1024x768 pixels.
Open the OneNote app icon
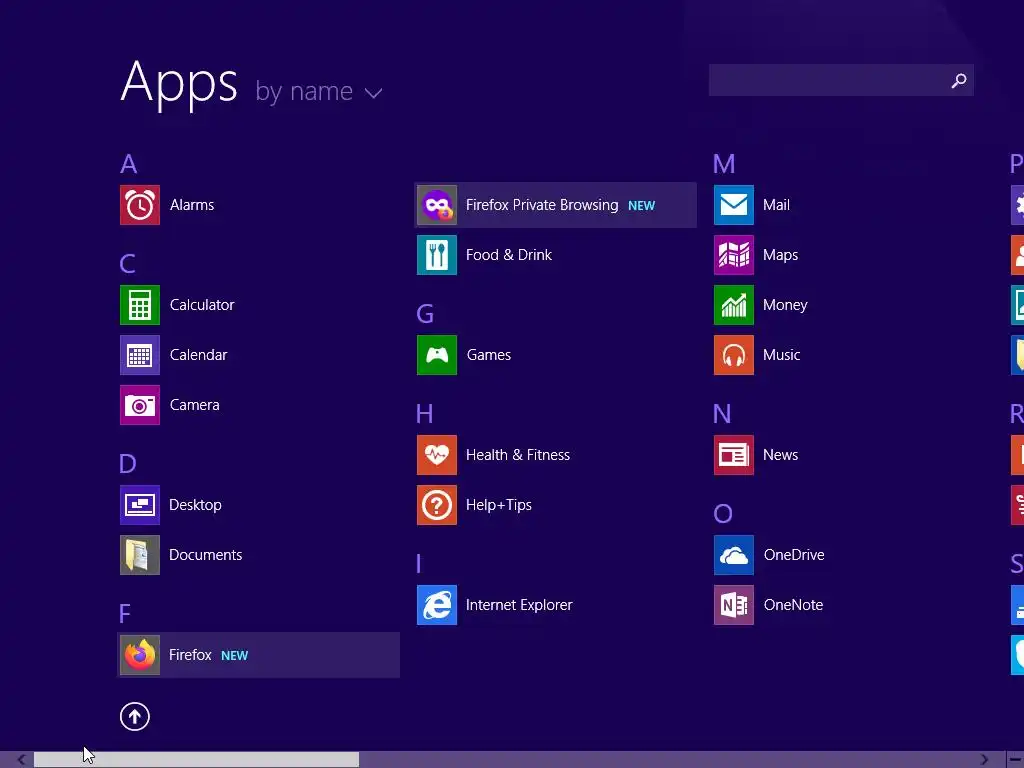[x=734, y=605]
